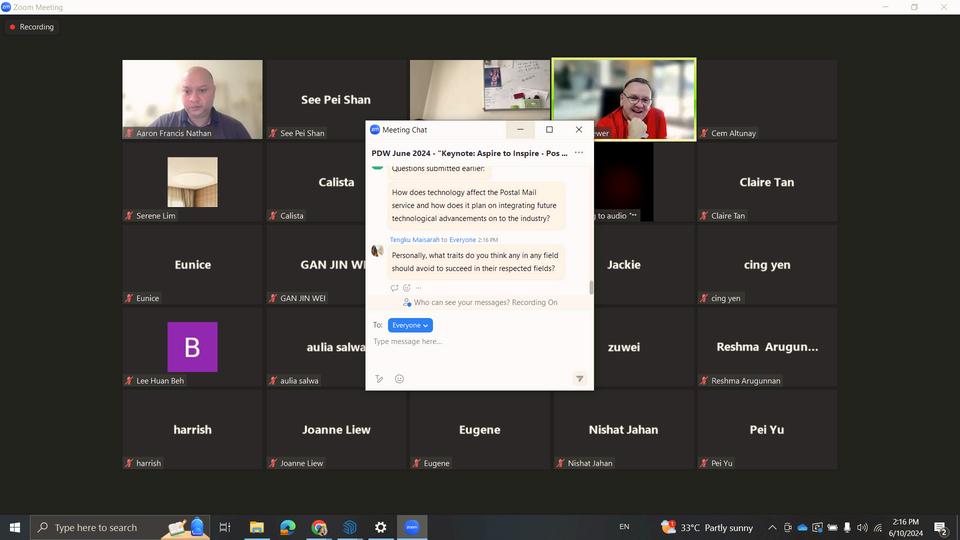Open the blue cube app on taskbar
This screenshot has width=960, height=540.
pos(350,527)
